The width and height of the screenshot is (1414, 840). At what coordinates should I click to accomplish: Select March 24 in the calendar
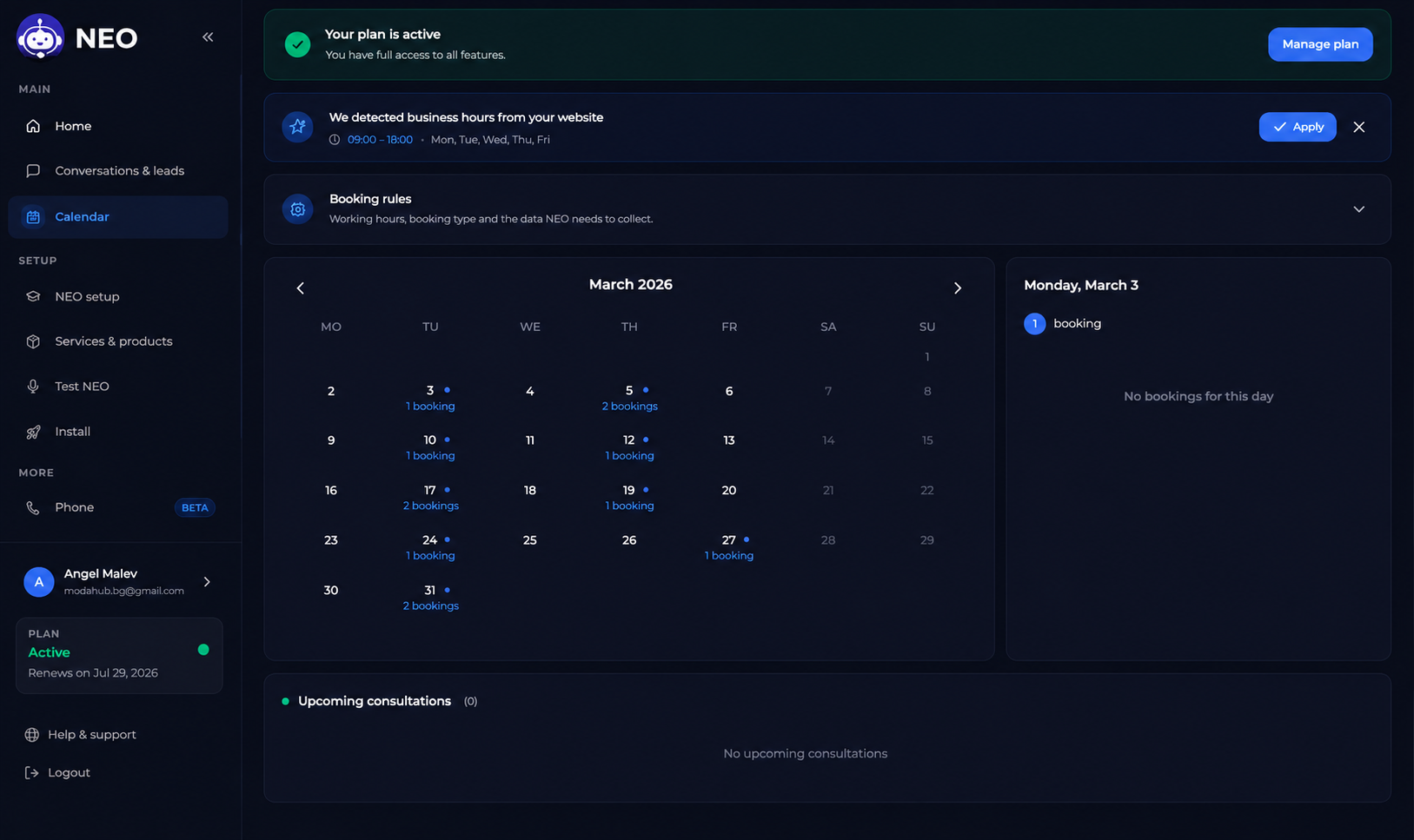pyautogui.click(x=430, y=547)
